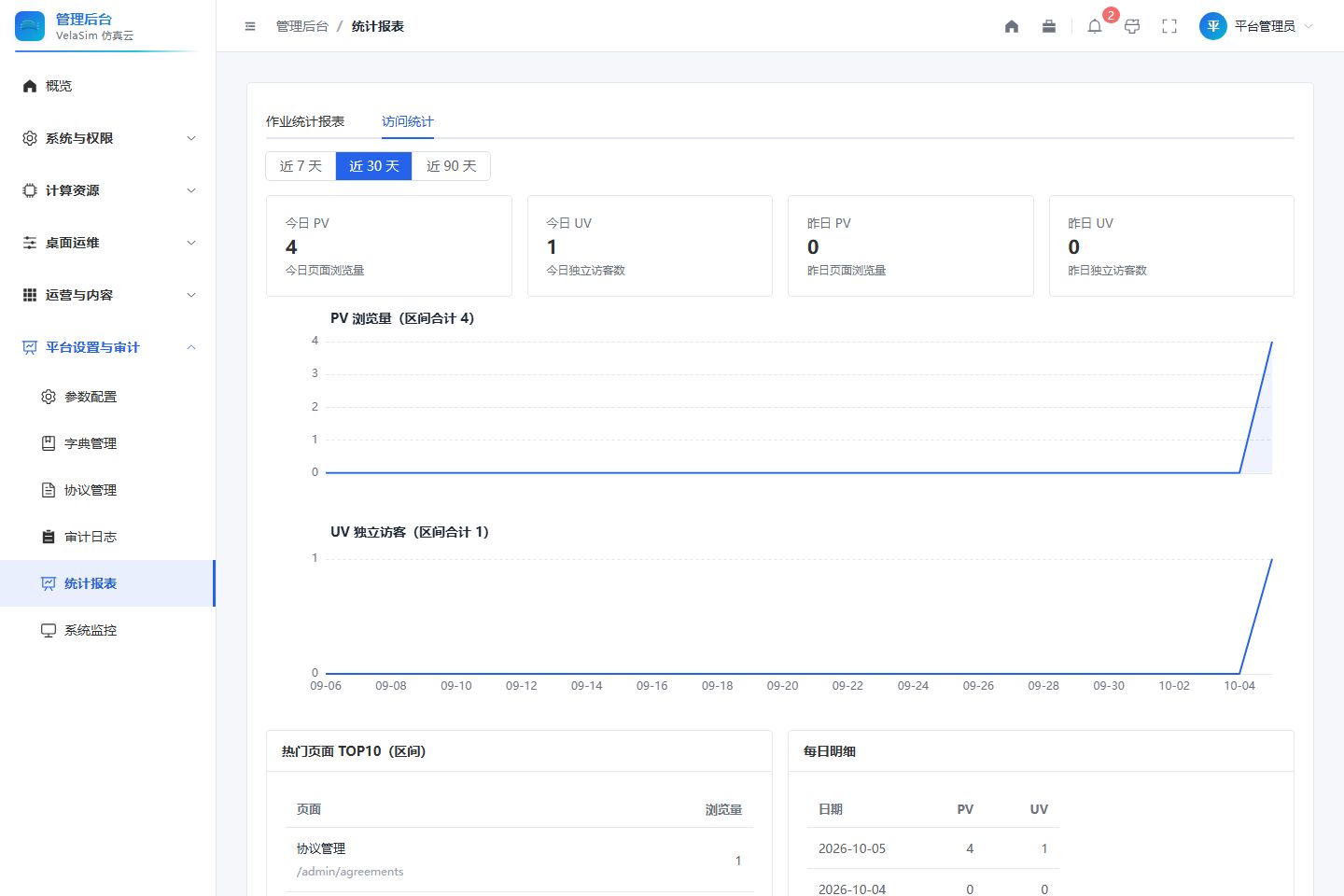Click the 昨日 UV card
1344x896 pixels.
tap(1171, 246)
